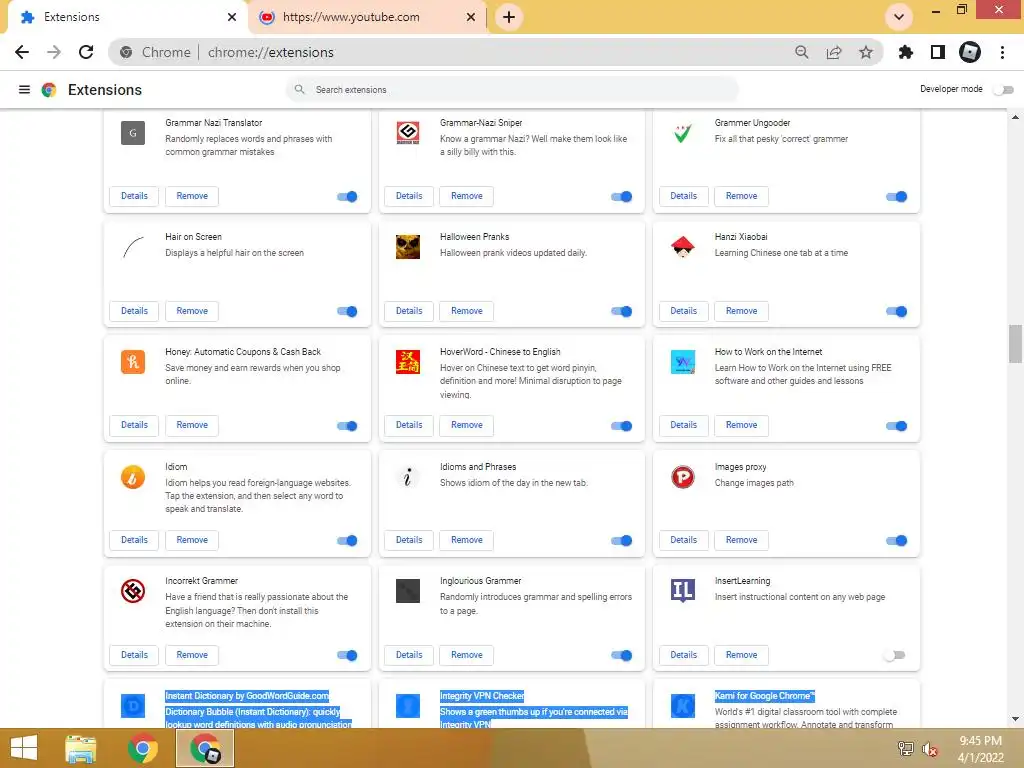Open Details for Hanzi Xiaobai
The height and width of the screenshot is (768, 1024).
(683, 311)
